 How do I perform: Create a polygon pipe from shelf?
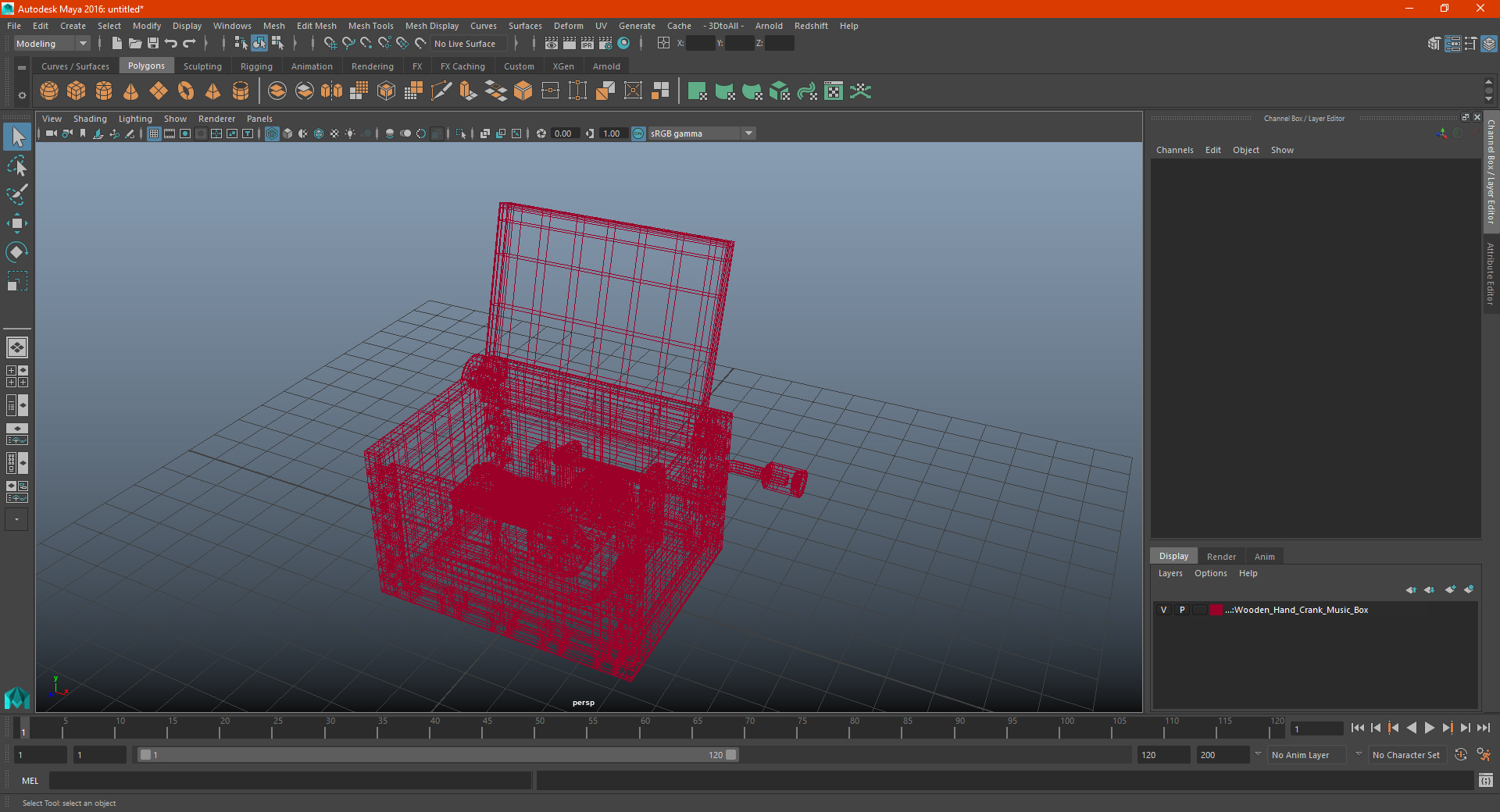coord(241,91)
